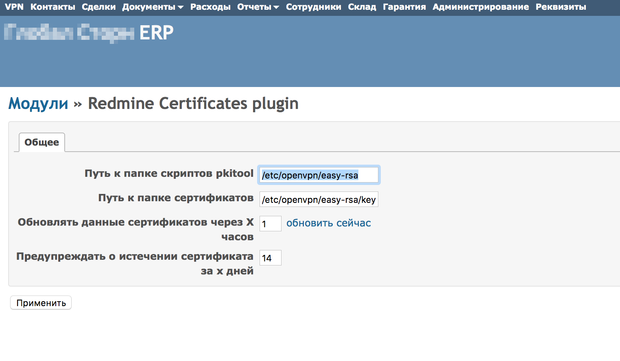Select the Общее tab
The height and width of the screenshot is (361, 620).
(42, 142)
